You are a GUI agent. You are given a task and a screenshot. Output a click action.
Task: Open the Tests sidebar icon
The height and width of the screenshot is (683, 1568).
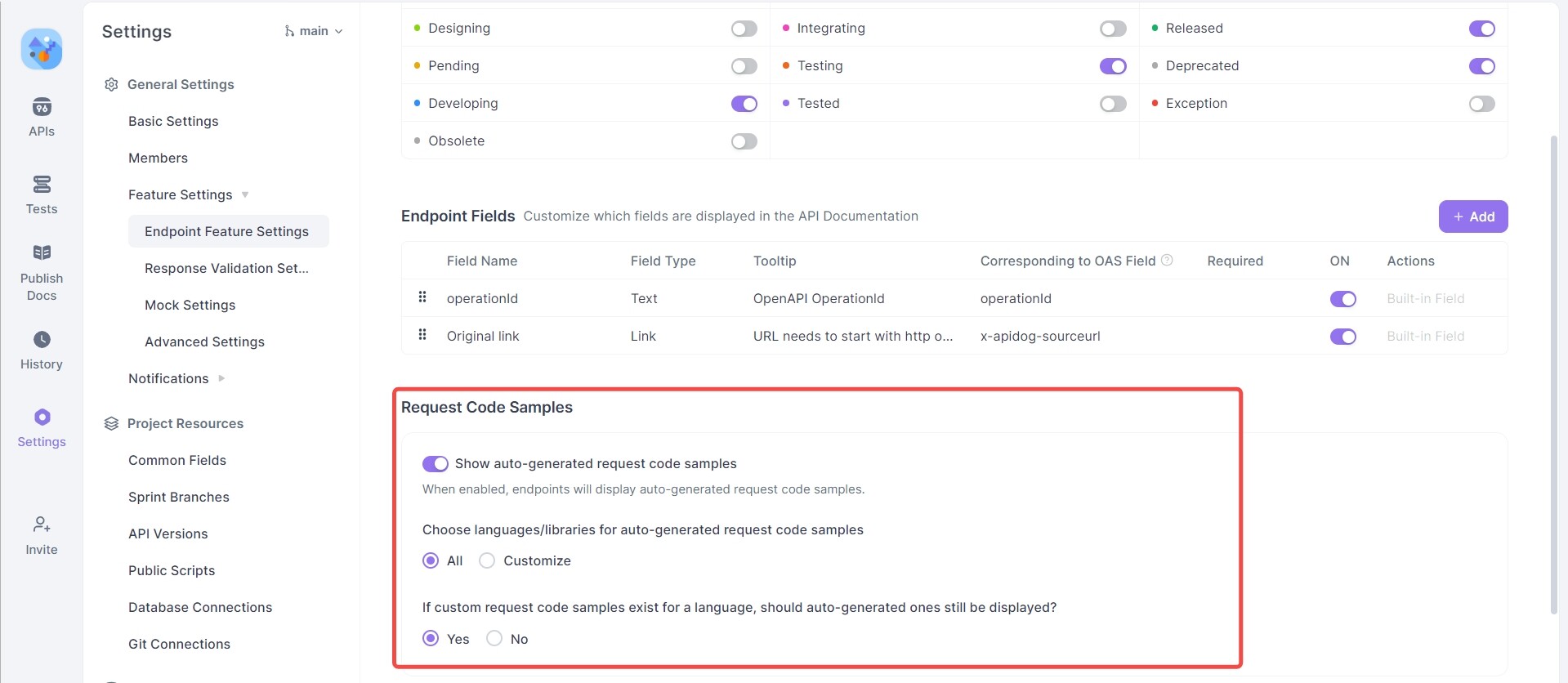42,185
